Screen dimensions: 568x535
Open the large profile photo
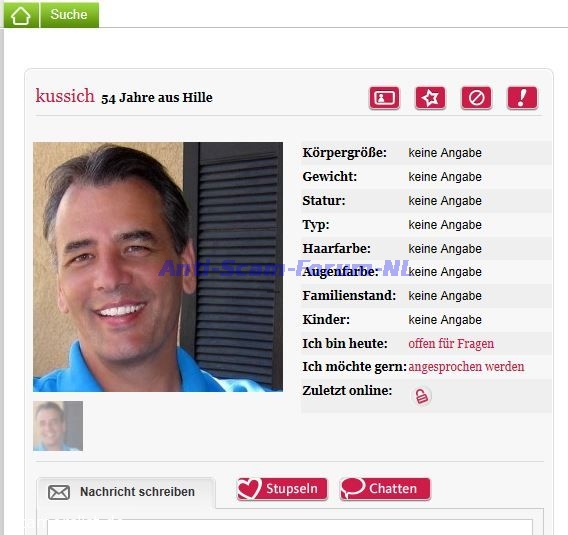pos(158,267)
